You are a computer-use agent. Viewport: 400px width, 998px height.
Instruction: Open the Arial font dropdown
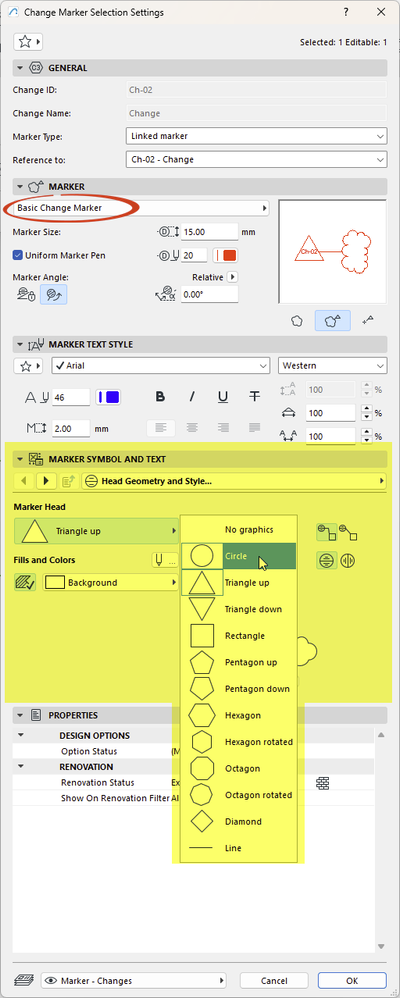160,366
